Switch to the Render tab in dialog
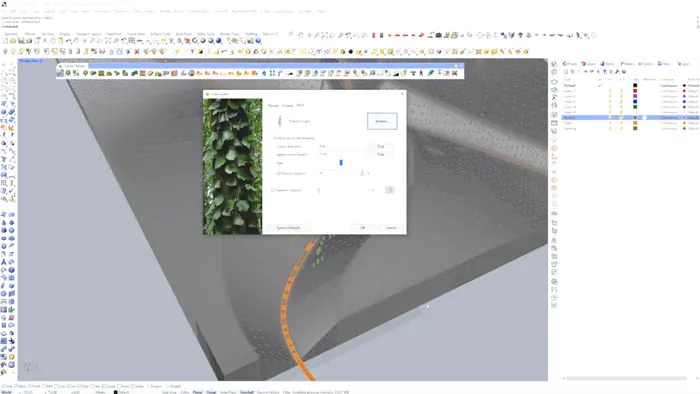This screenshot has height=394, width=700. click(273, 106)
